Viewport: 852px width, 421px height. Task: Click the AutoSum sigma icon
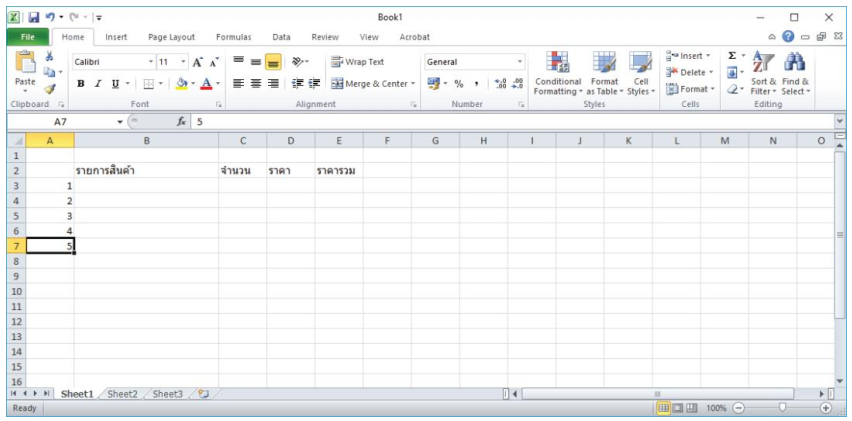tap(732, 56)
